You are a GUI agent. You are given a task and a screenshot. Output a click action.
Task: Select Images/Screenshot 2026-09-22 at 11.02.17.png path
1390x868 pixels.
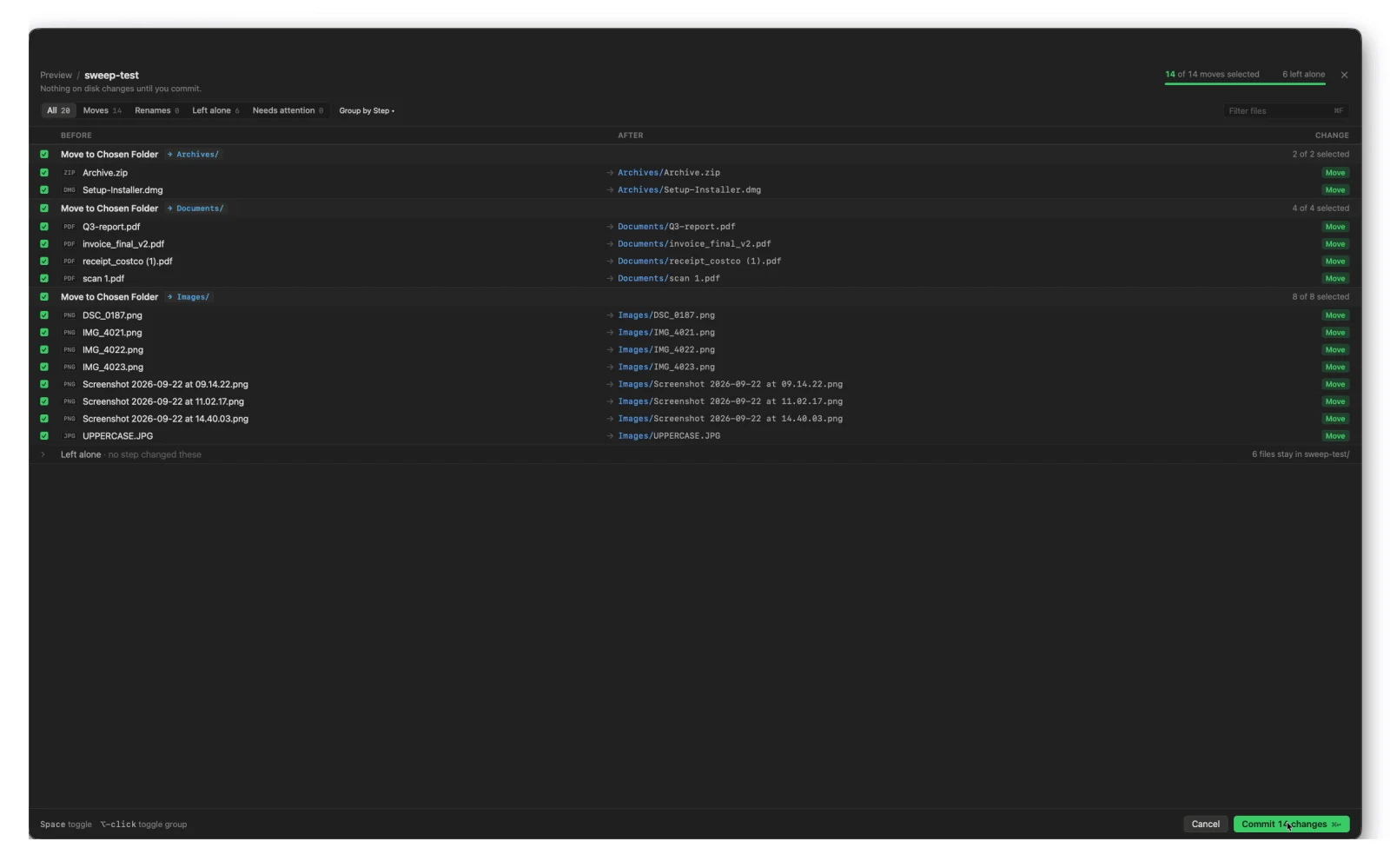click(x=730, y=401)
